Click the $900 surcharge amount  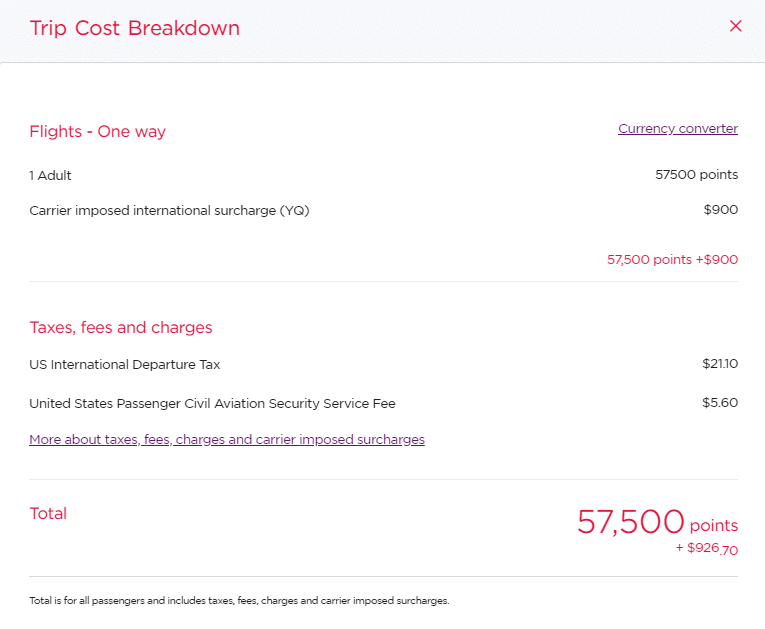[x=721, y=210]
